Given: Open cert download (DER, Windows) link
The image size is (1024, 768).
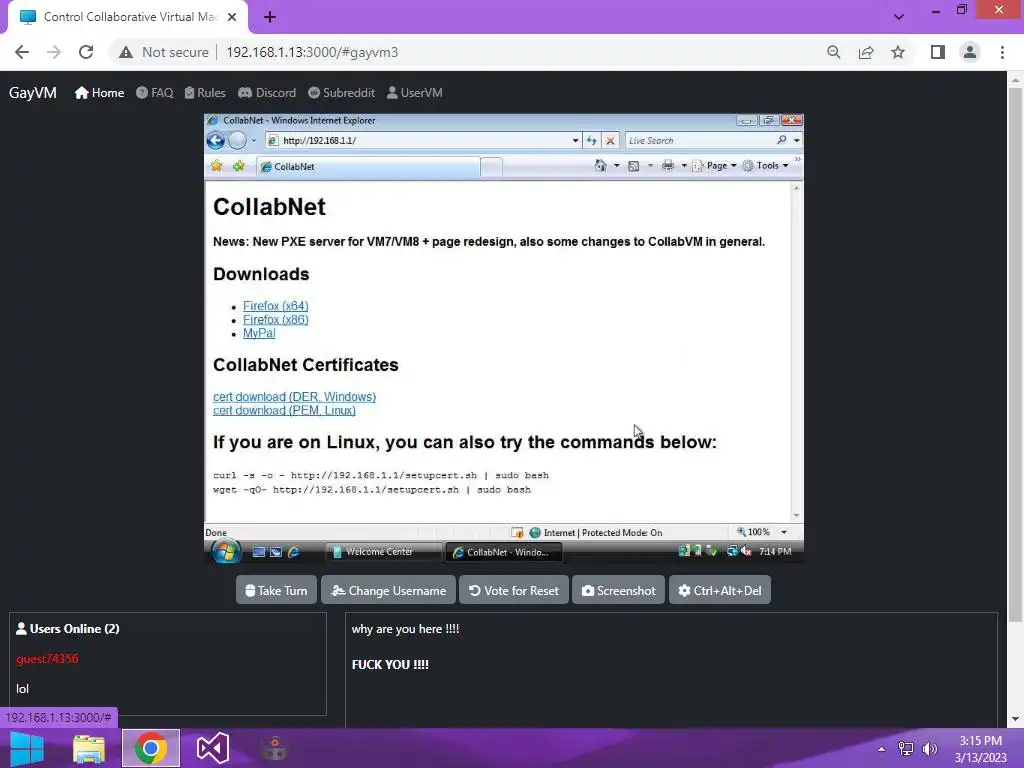Looking at the screenshot, I should [295, 397].
